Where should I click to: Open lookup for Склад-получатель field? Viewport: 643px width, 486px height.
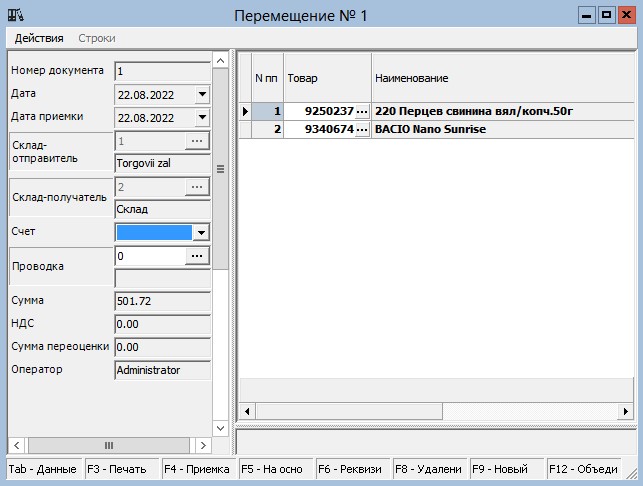click(197, 187)
